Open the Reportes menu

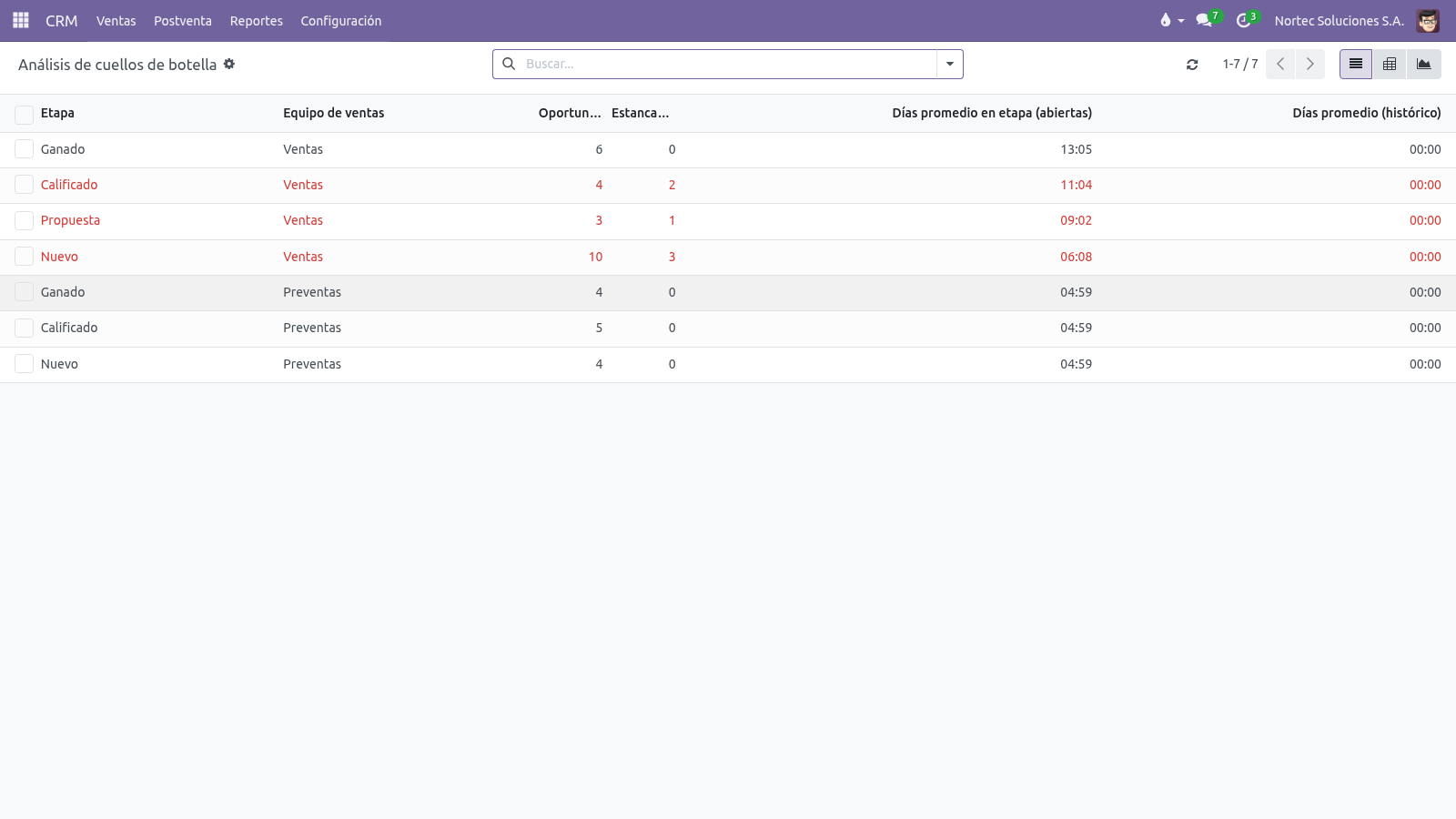[x=256, y=21]
